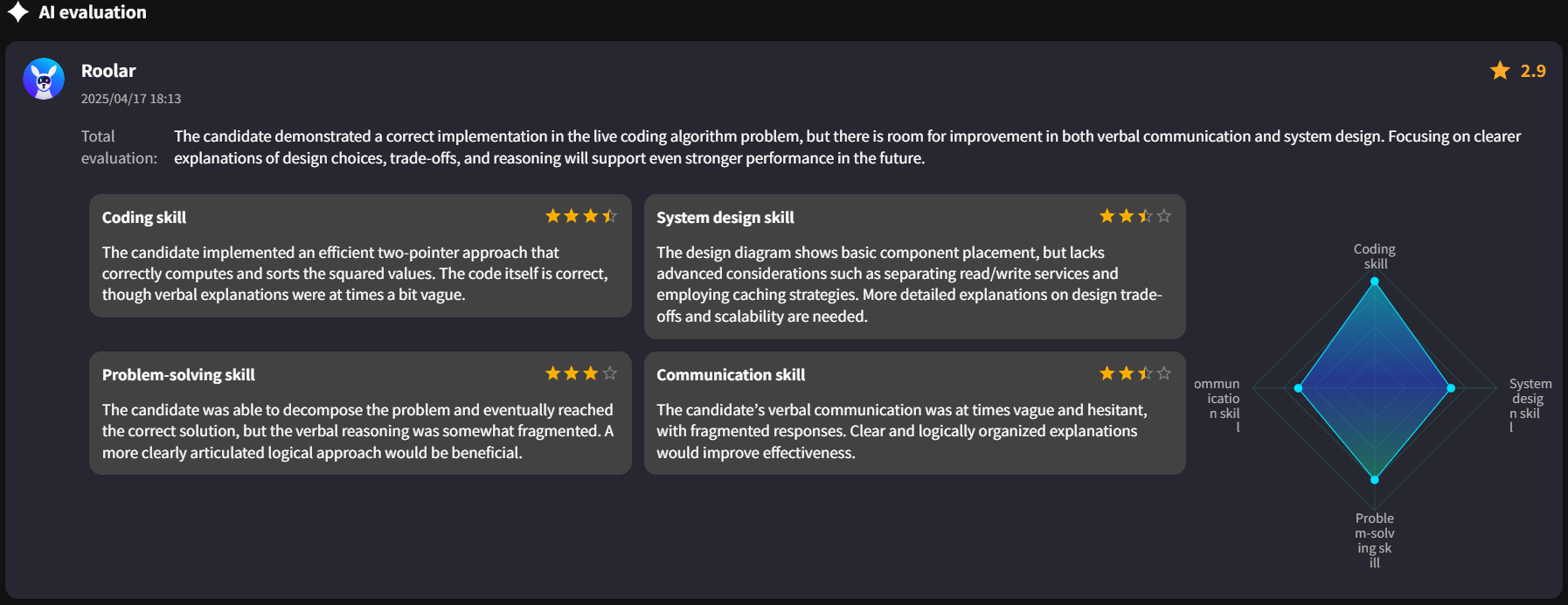Click the bottom radar chart point for Problem-solving
The image size is (1568, 605).
pos(1375,480)
